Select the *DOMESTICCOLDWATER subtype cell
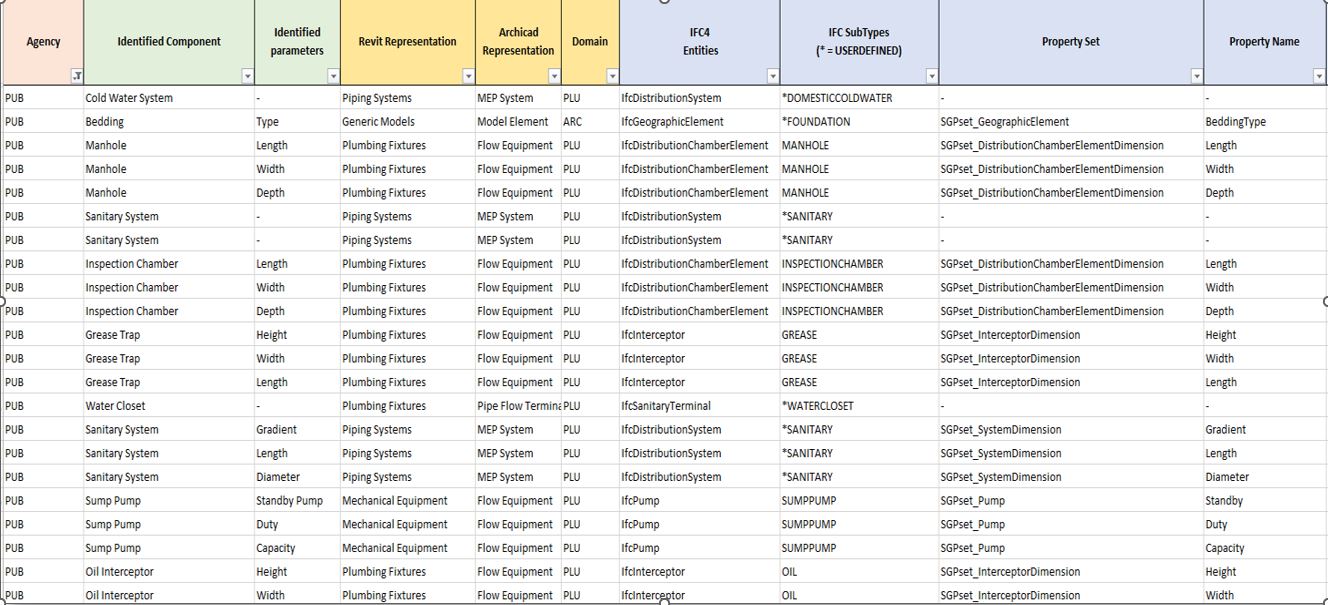The image size is (1328, 605). (x=836, y=98)
